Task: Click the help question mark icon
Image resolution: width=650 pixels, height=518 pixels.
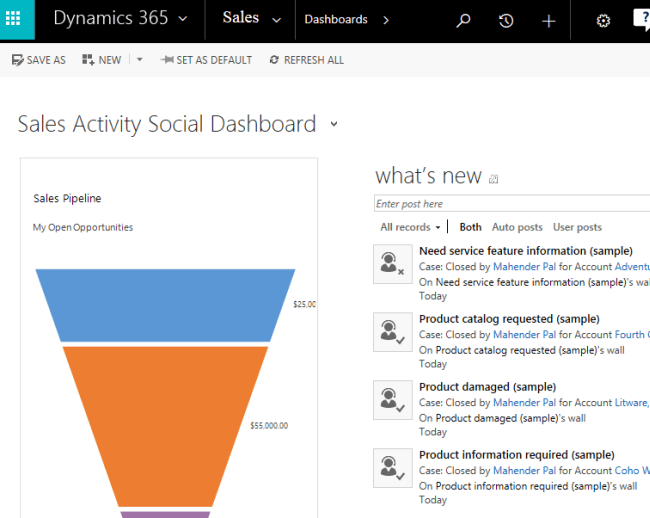Action: (x=641, y=19)
